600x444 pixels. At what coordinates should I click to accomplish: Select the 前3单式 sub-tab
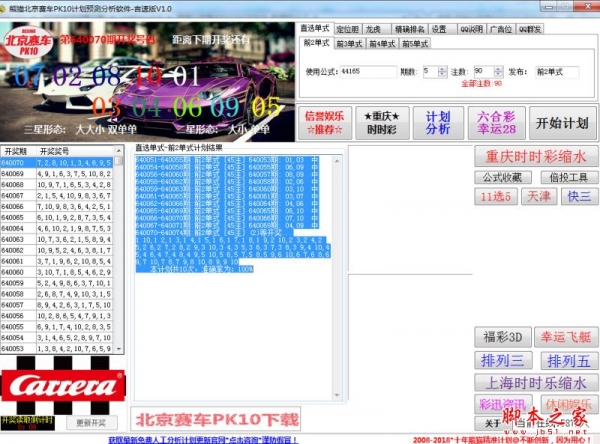[349, 44]
